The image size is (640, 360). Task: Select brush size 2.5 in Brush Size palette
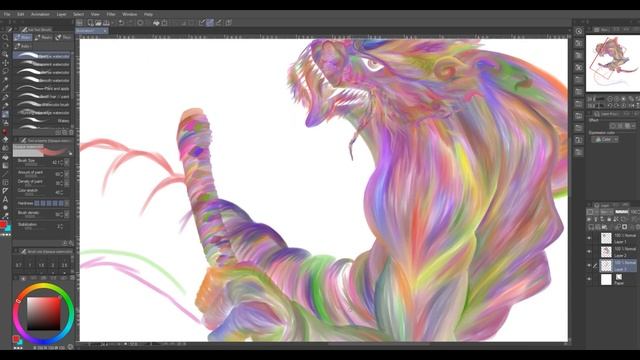pos(64,265)
